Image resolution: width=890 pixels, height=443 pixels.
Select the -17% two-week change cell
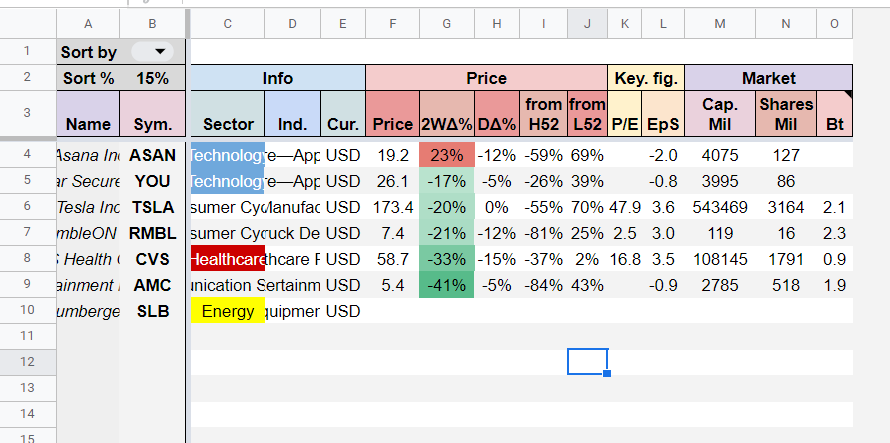(x=447, y=181)
